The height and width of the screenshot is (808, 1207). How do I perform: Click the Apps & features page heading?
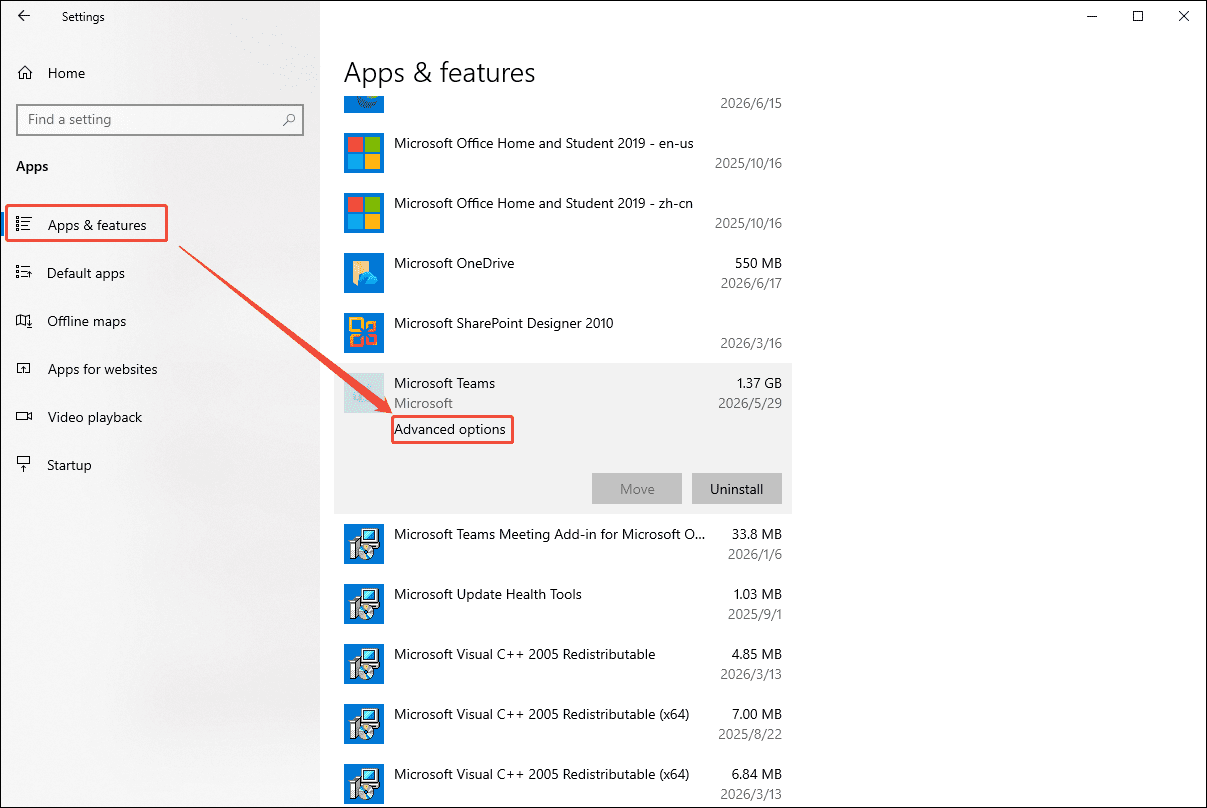(440, 73)
